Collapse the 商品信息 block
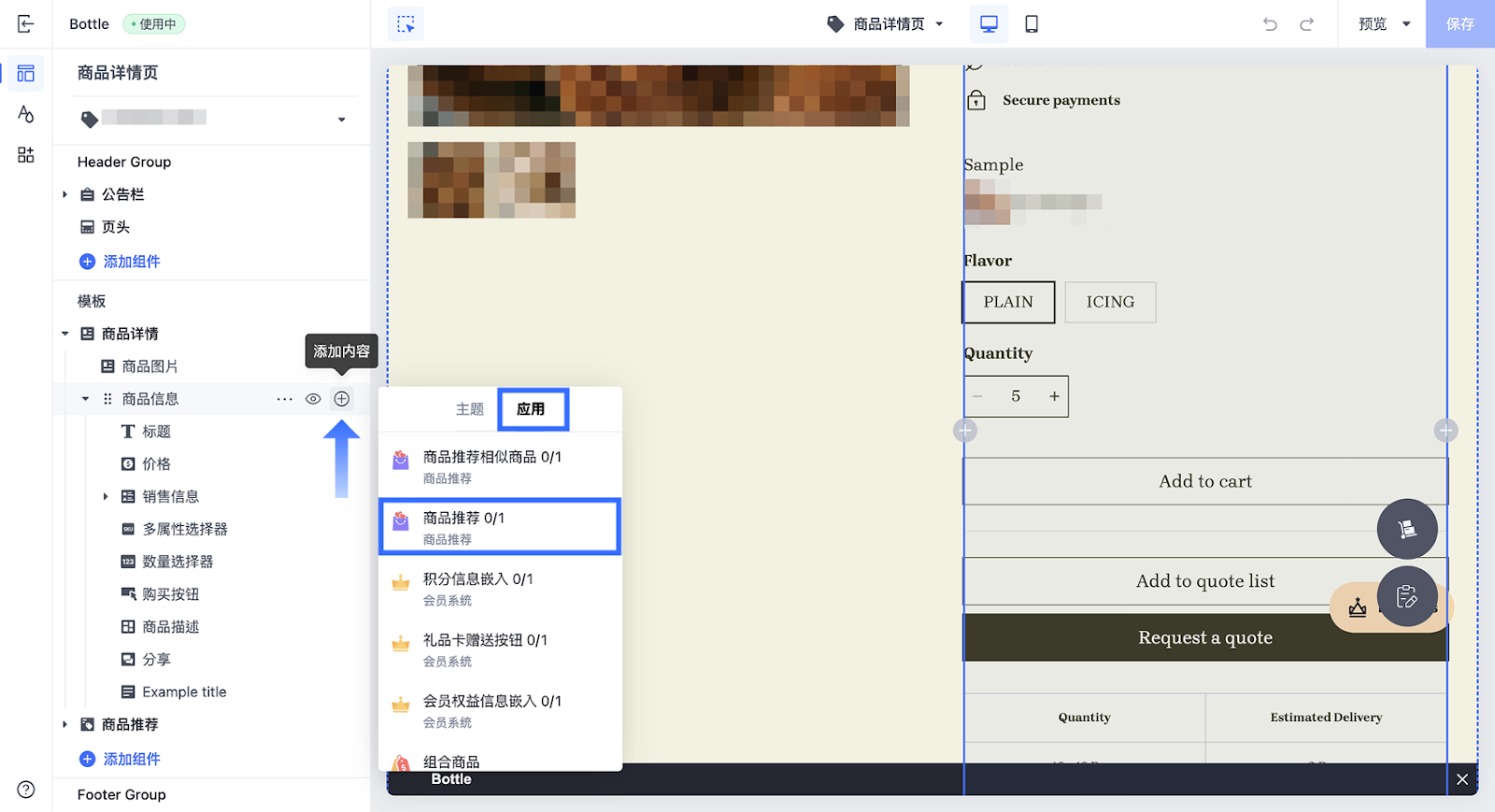 pyautogui.click(x=85, y=399)
